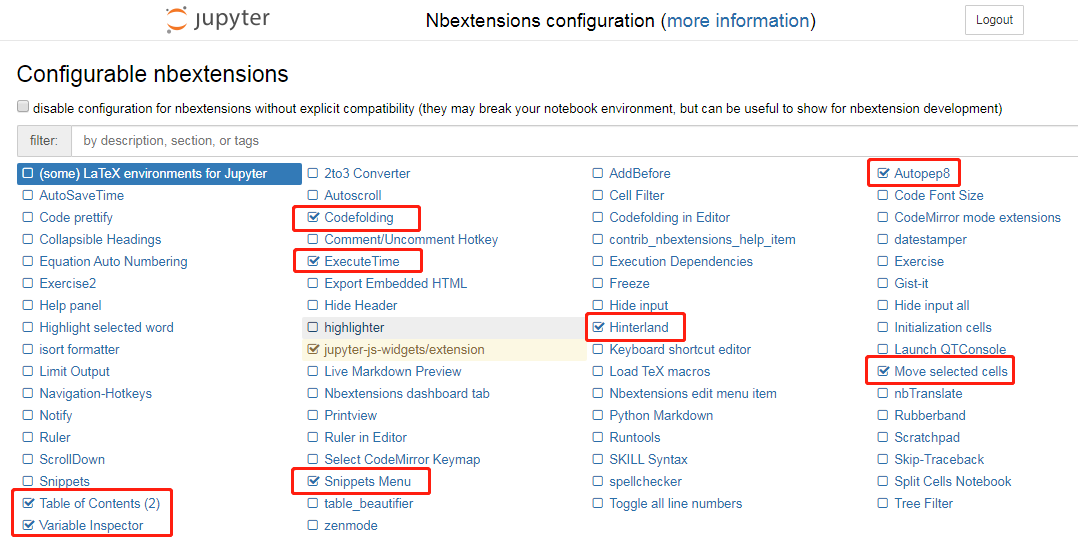Uncheck the Codefolding extension

point(314,217)
